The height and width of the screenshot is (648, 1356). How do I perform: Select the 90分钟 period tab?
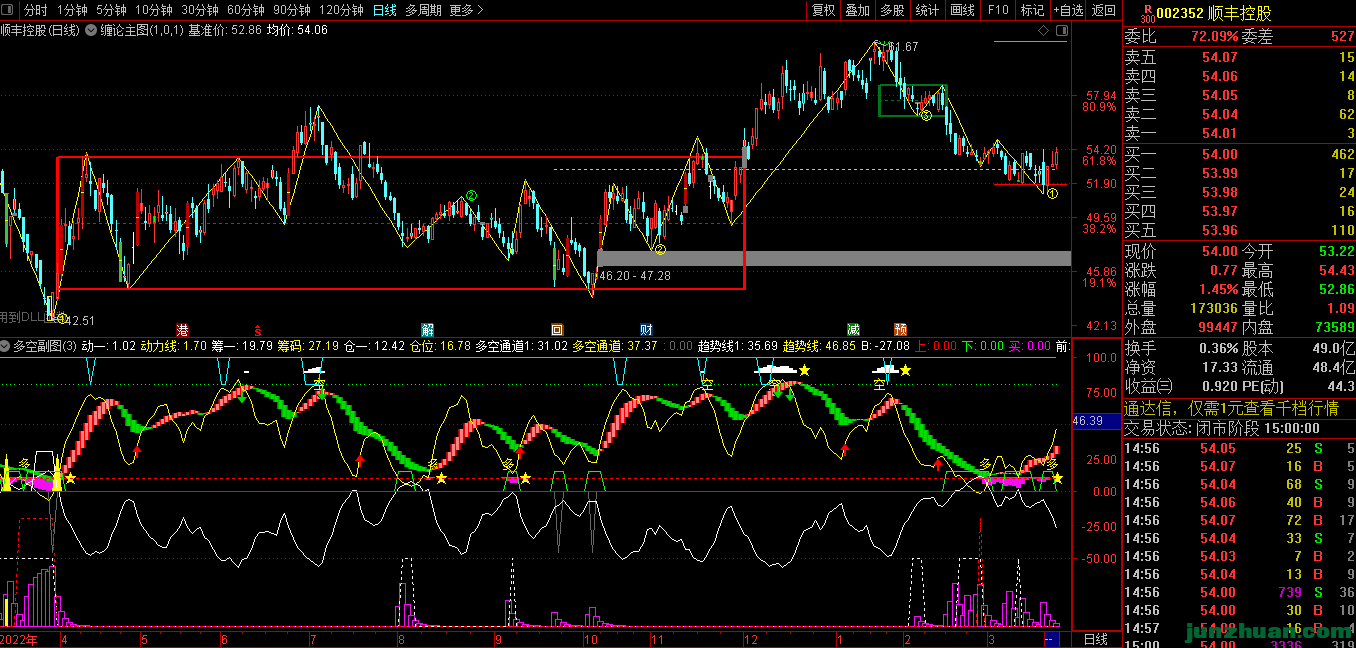coord(292,10)
